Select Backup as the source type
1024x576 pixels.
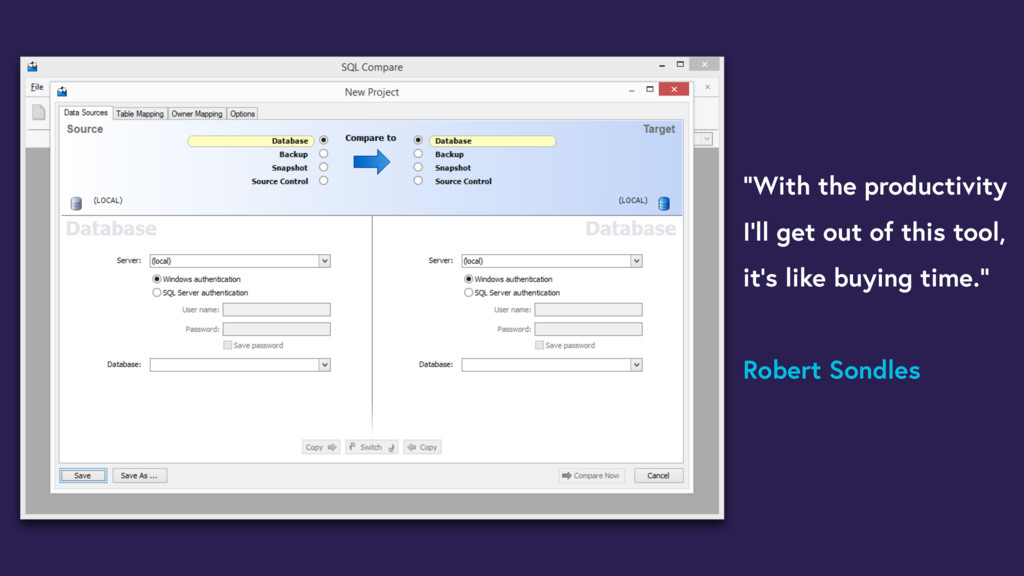(x=323, y=154)
